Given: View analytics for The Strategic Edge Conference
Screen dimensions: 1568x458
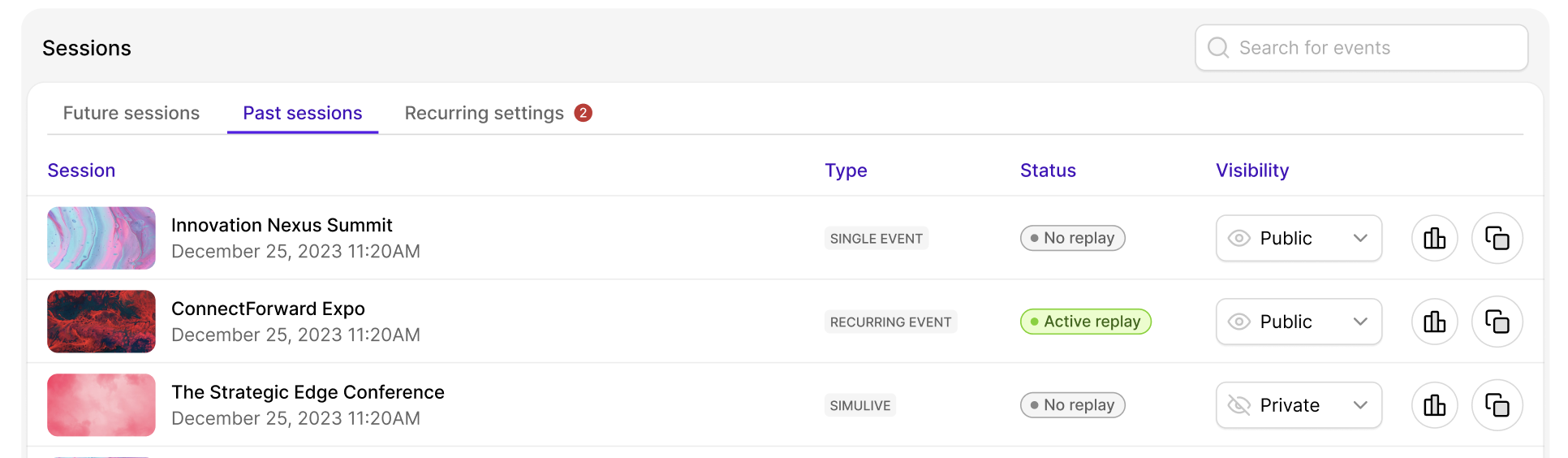Looking at the screenshot, I should tap(1434, 405).
